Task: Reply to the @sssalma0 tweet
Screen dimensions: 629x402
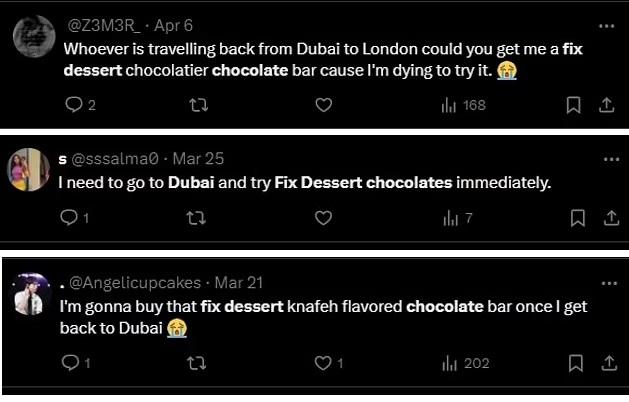Action: coord(68,217)
